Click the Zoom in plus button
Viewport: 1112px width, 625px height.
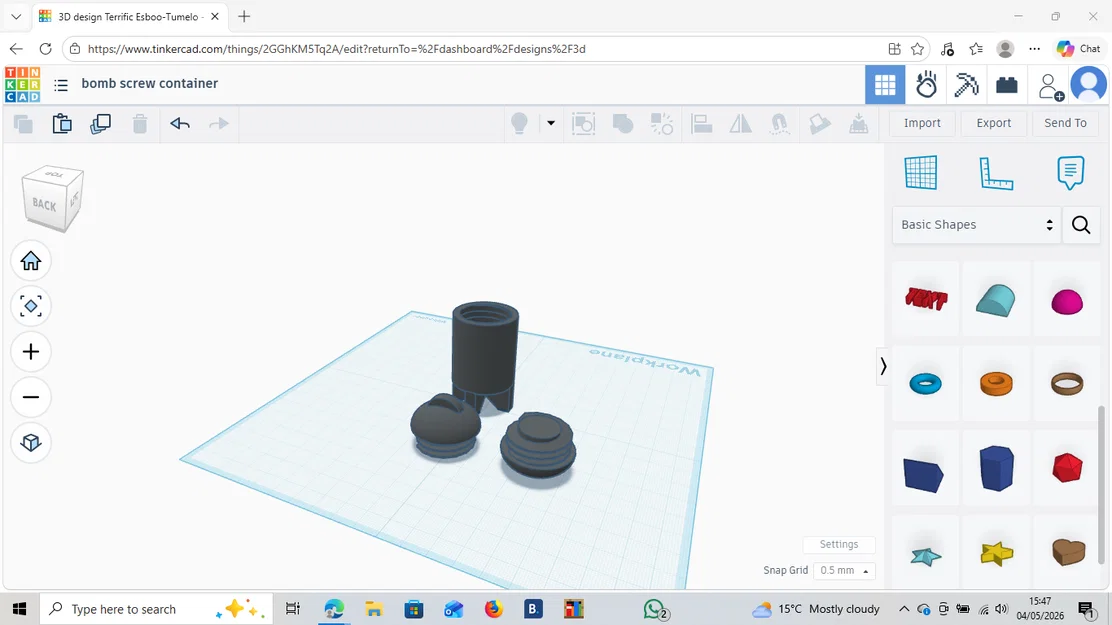pyautogui.click(x=30, y=352)
